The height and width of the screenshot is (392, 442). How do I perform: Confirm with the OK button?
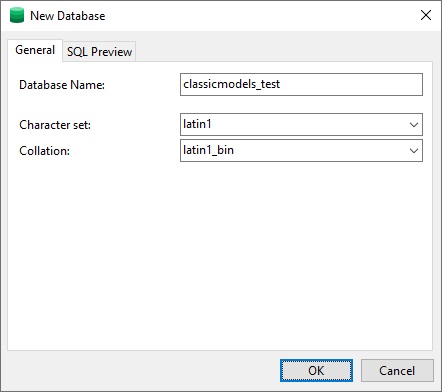pyautogui.click(x=316, y=370)
